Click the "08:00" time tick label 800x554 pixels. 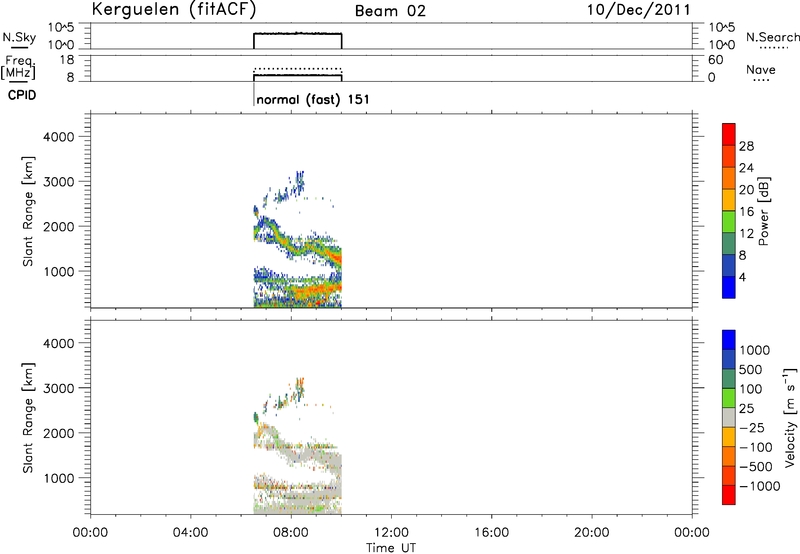(x=291, y=533)
